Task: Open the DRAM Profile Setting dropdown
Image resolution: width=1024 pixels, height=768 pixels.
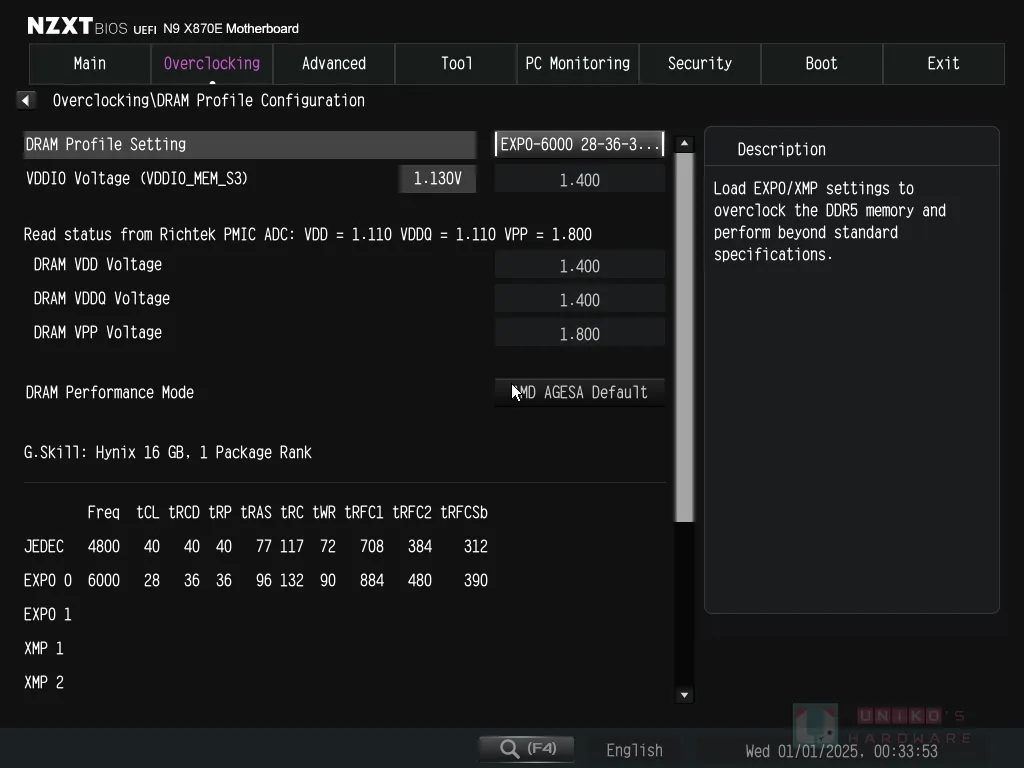Action: (580, 144)
